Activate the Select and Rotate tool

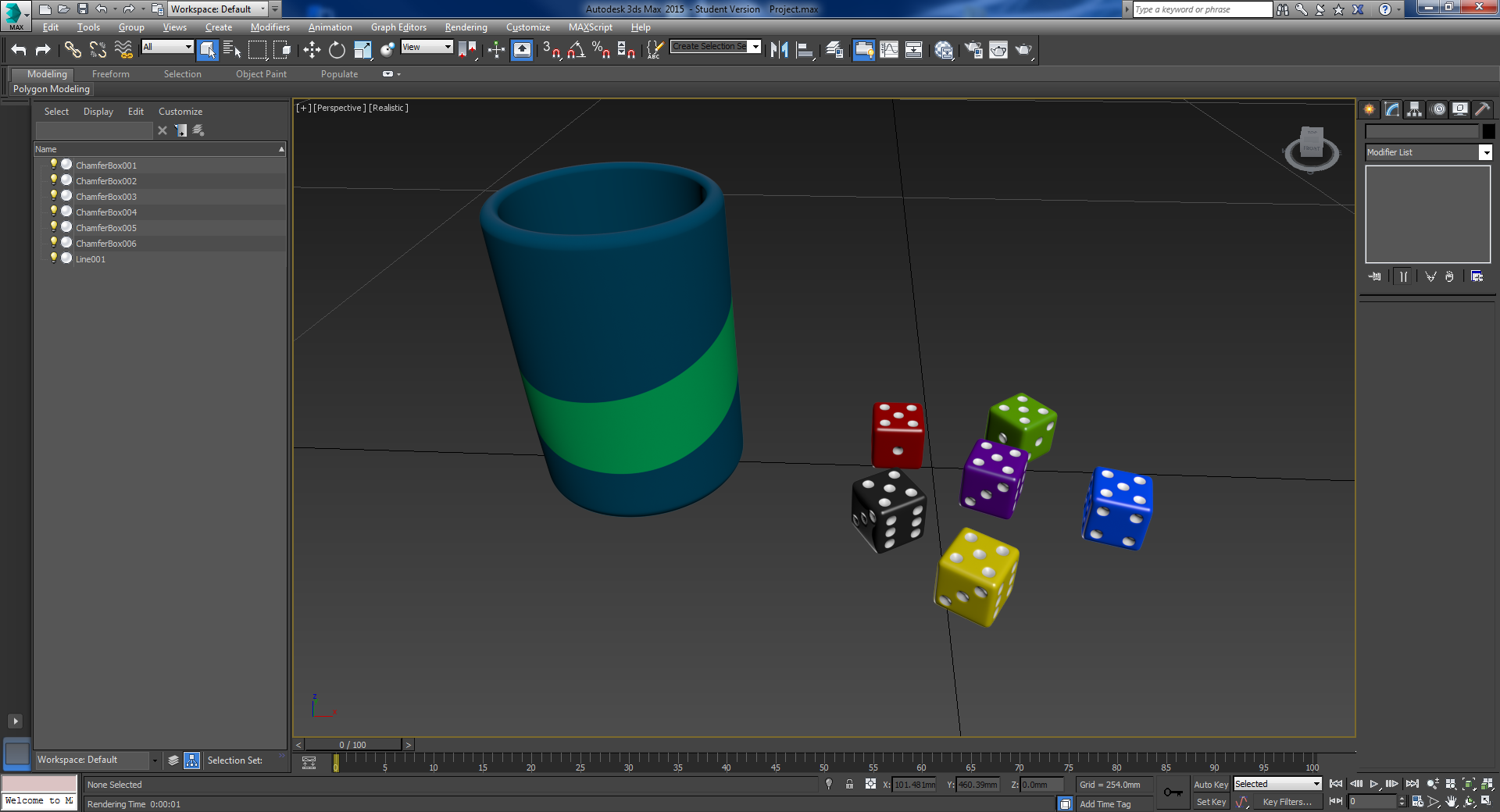coord(337,50)
